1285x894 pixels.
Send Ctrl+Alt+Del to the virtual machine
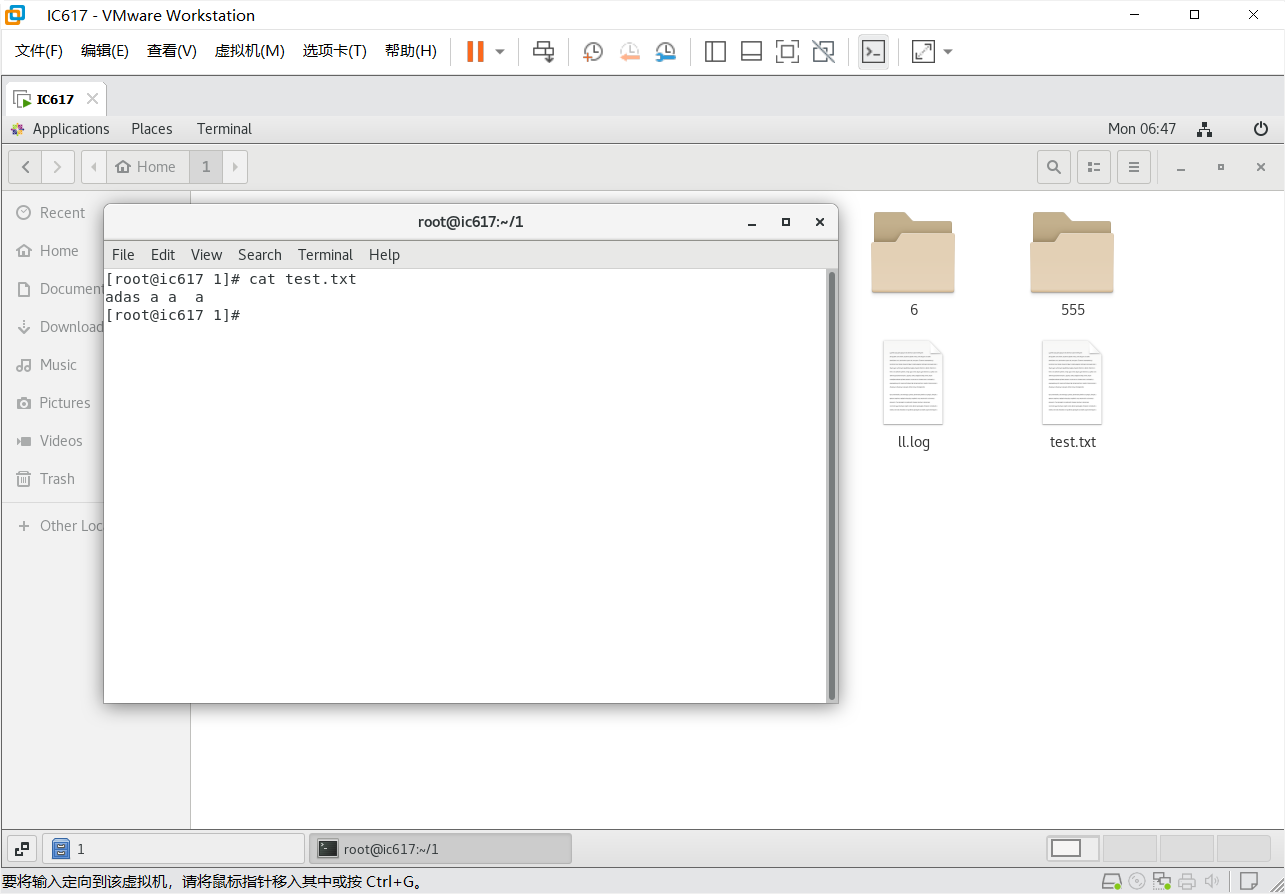click(x=543, y=51)
